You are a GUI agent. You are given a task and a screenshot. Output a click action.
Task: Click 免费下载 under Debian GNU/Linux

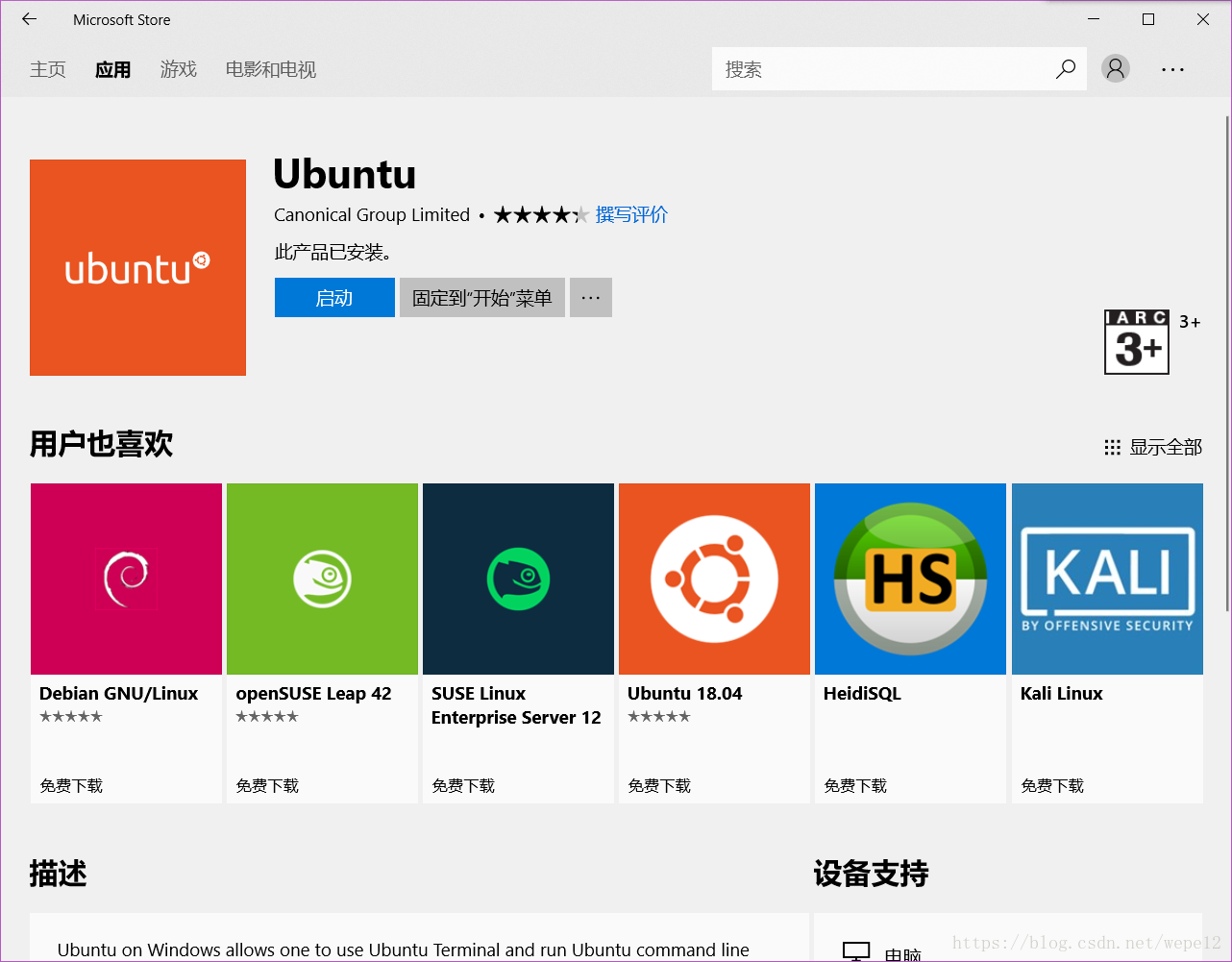[71, 785]
